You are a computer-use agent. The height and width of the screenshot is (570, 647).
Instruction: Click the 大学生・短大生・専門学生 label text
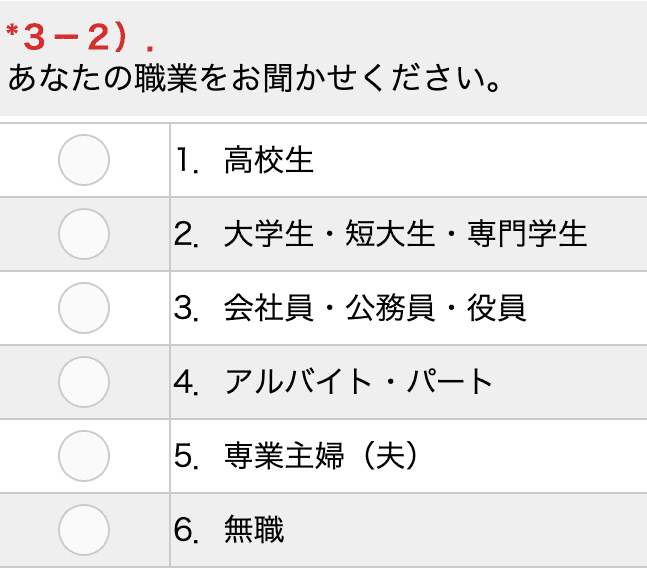pos(405,234)
